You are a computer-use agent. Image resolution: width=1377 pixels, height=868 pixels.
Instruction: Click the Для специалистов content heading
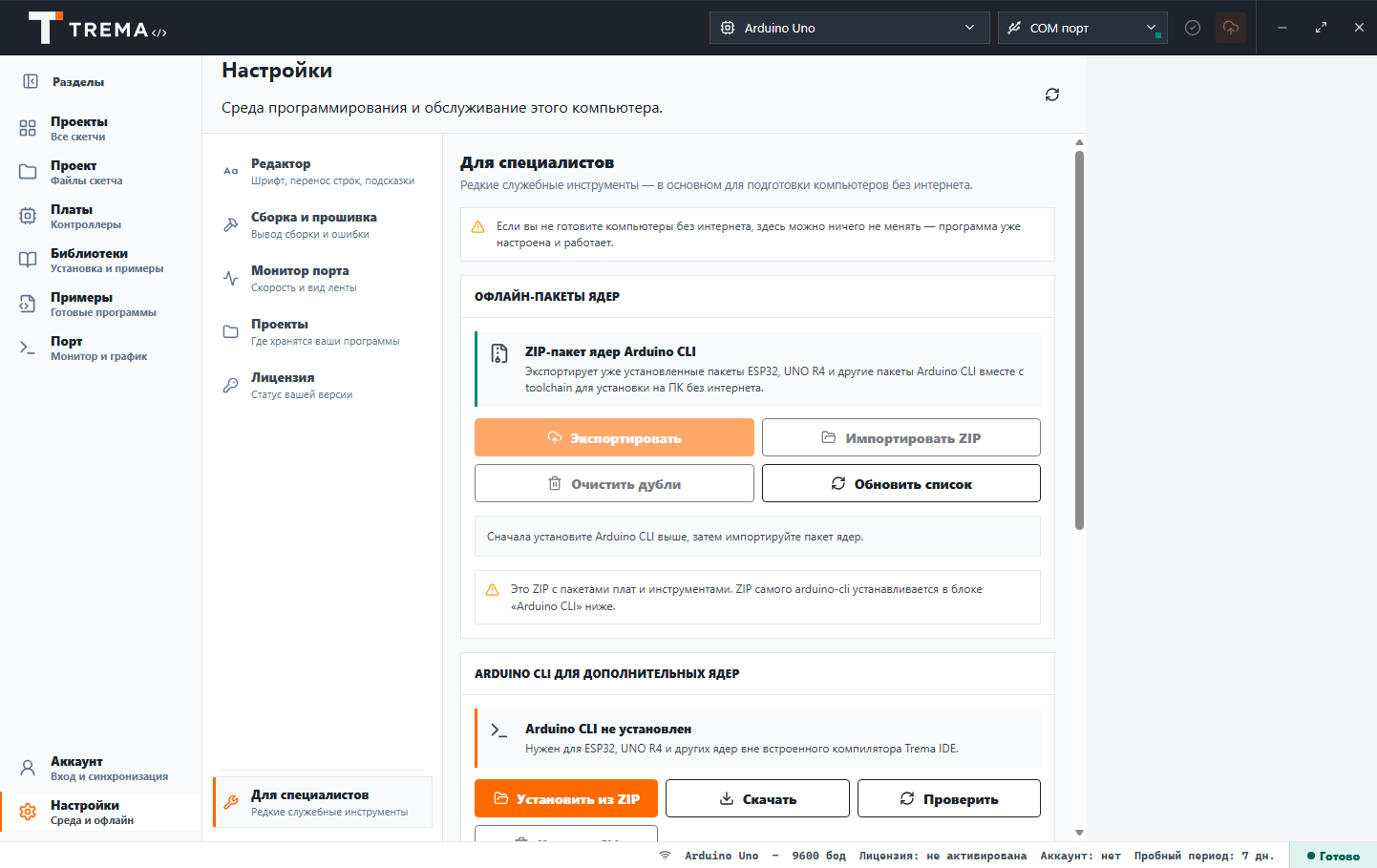[538, 162]
